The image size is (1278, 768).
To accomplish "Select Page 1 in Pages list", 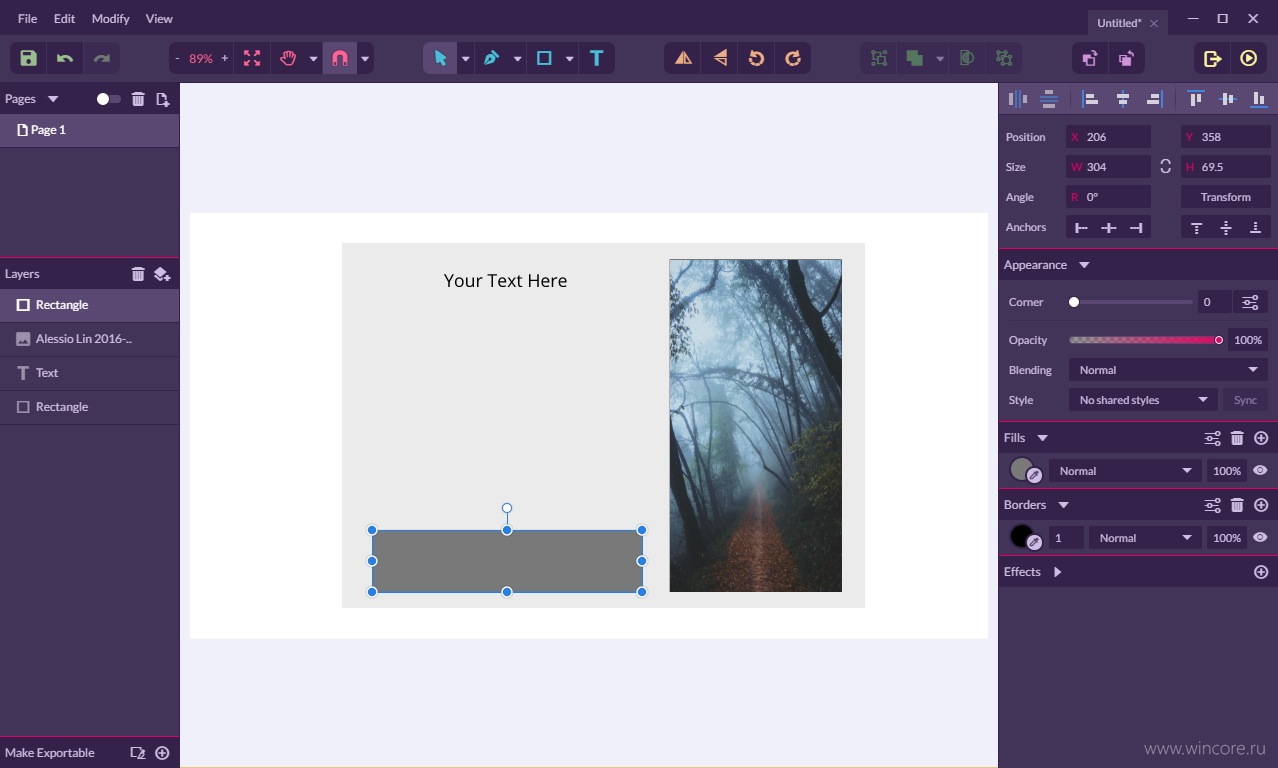I will pyautogui.click(x=89, y=130).
